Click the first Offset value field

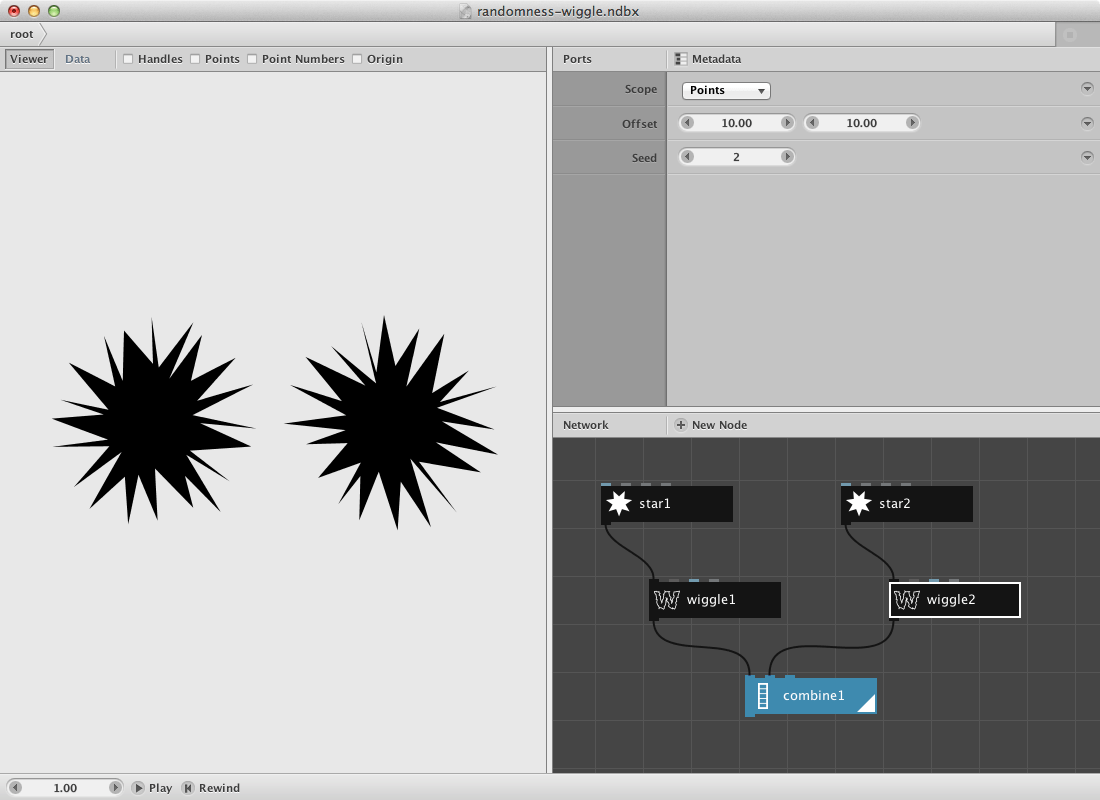click(x=737, y=123)
